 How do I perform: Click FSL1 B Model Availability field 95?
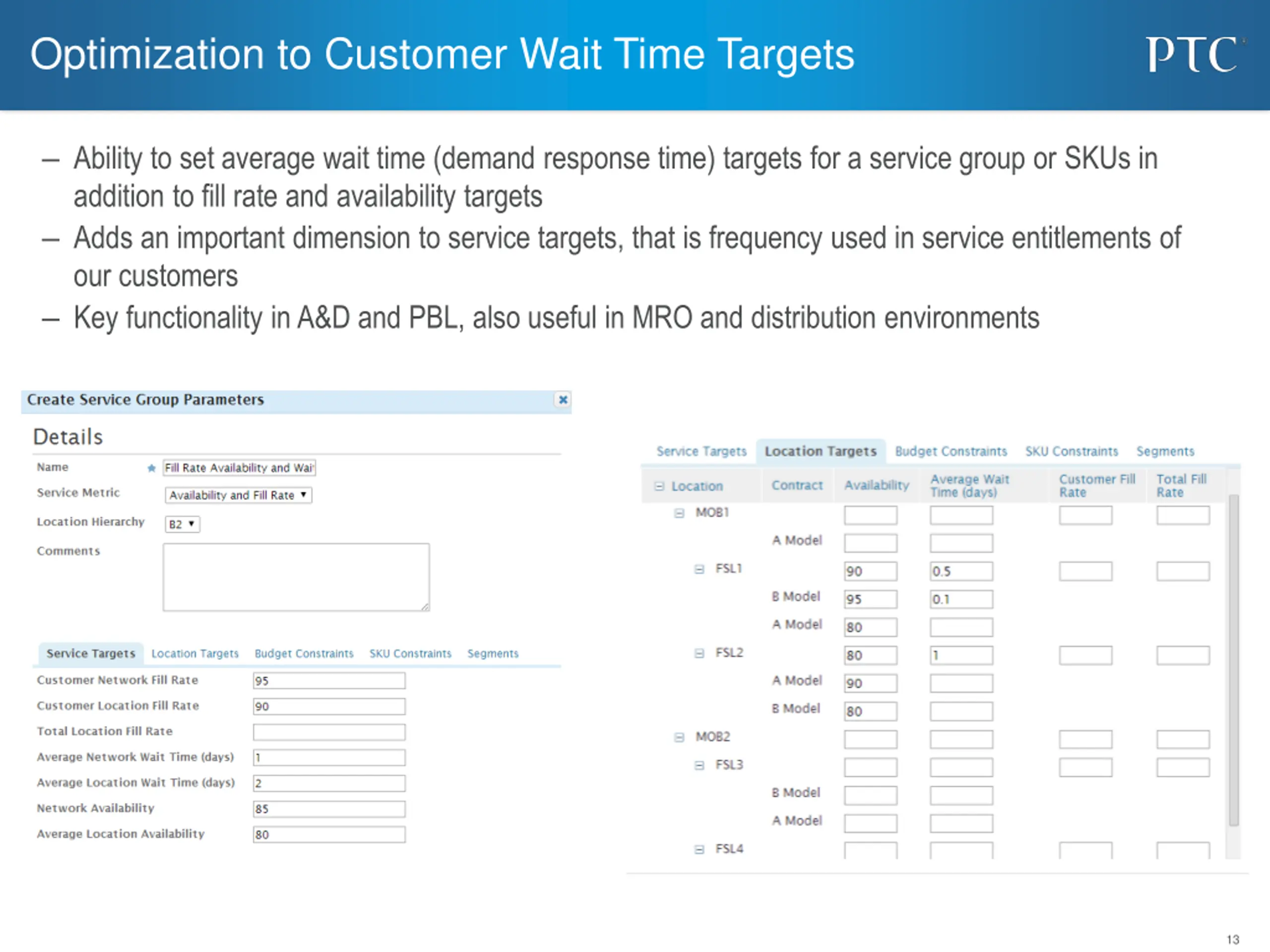871,599
